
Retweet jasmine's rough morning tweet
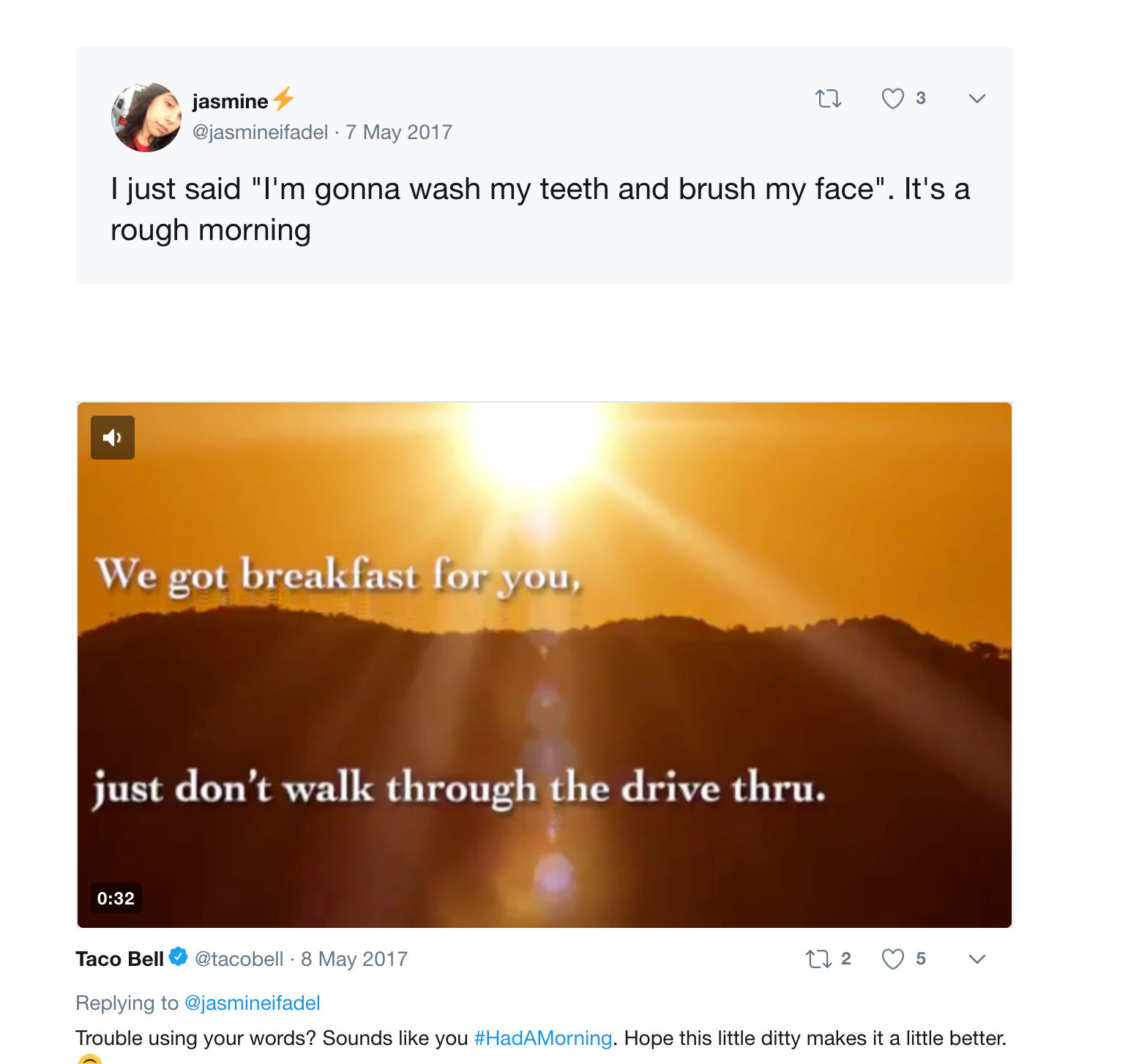pos(828,99)
